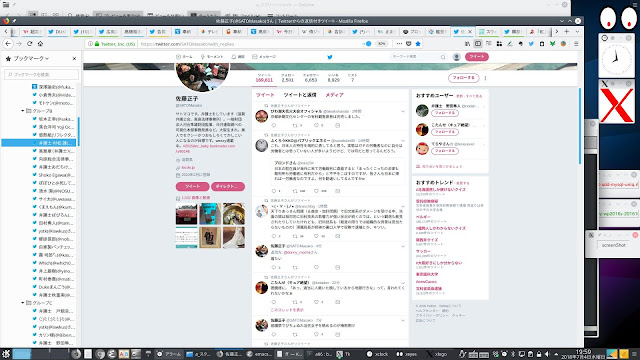Open the 東京医科大学 trend link
Viewport: 640px width, 360px height.
pyautogui.click(x=427, y=274)
